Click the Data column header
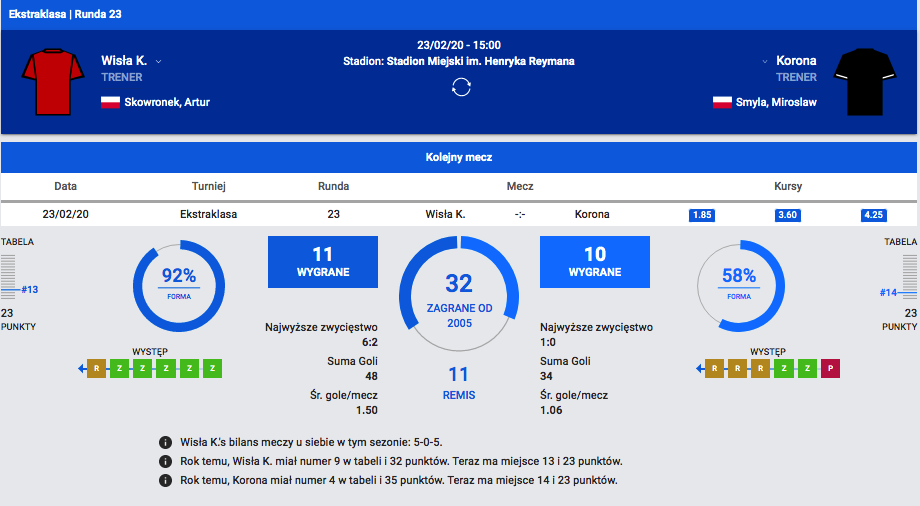The height and width of the screenshot is (506, 920). pos(66,186)
